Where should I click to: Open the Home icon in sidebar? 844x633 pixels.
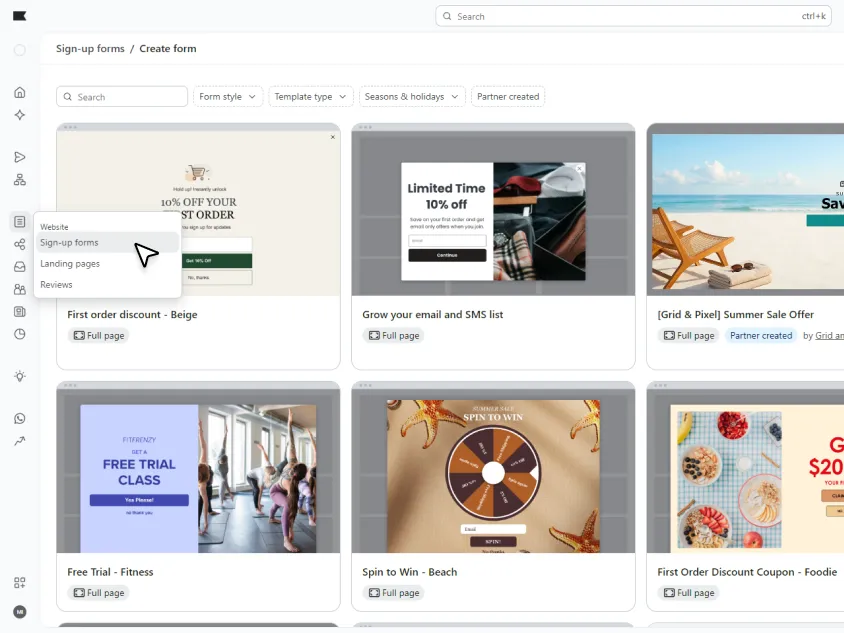[x=20, y=93]
